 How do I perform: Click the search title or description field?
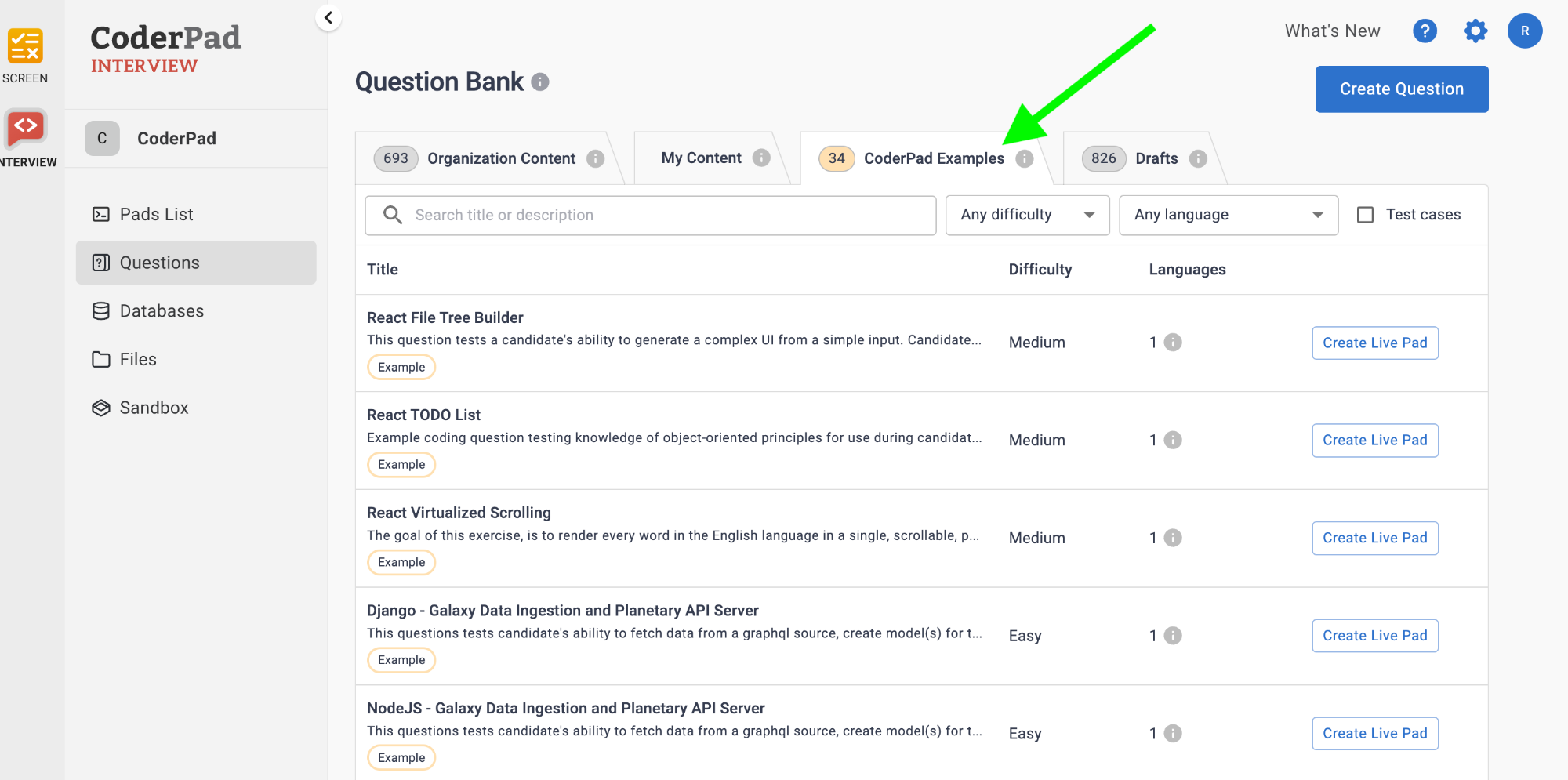tap(651, 215)
